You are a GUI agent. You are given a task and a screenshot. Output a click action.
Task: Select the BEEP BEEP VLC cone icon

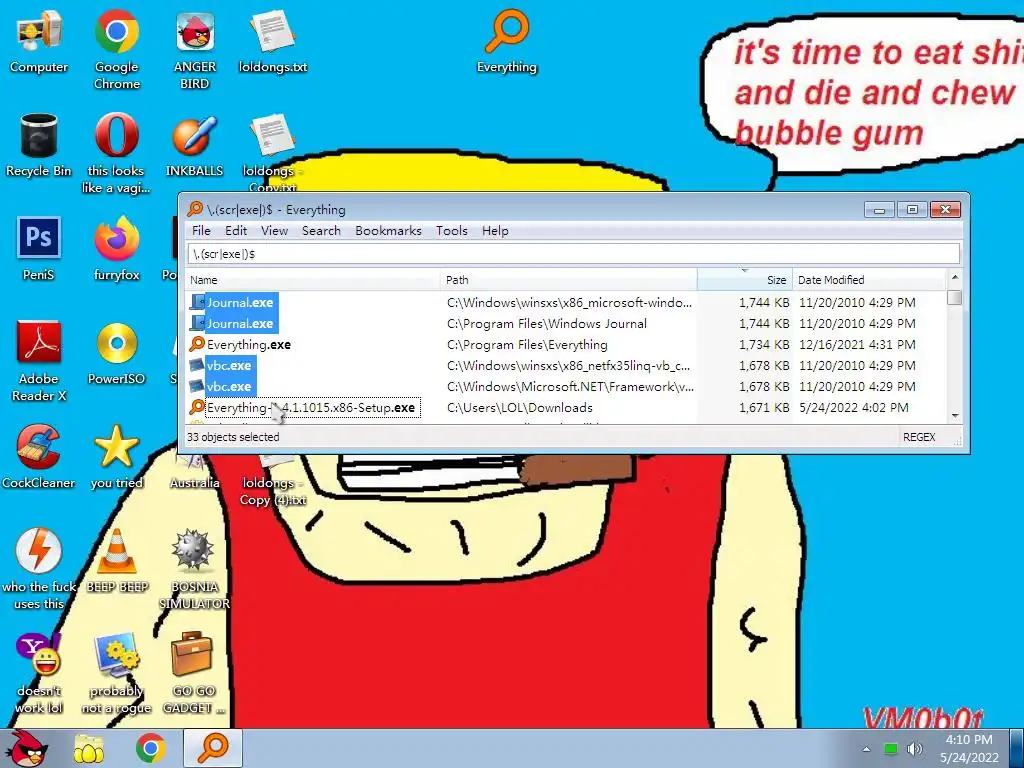116,562
